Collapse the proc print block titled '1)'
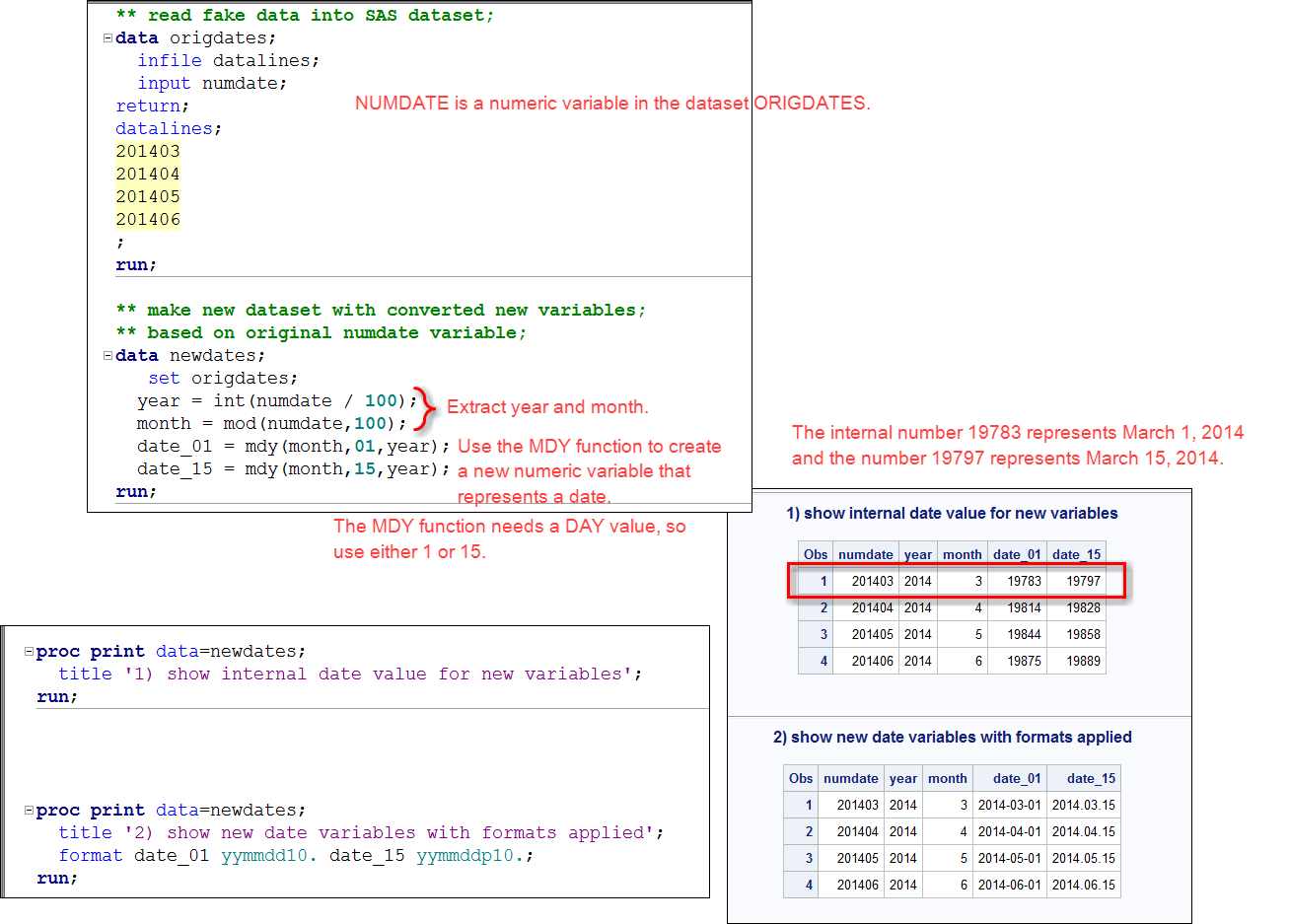Viewport: 1289px width, 924px height. coord(29,652)
